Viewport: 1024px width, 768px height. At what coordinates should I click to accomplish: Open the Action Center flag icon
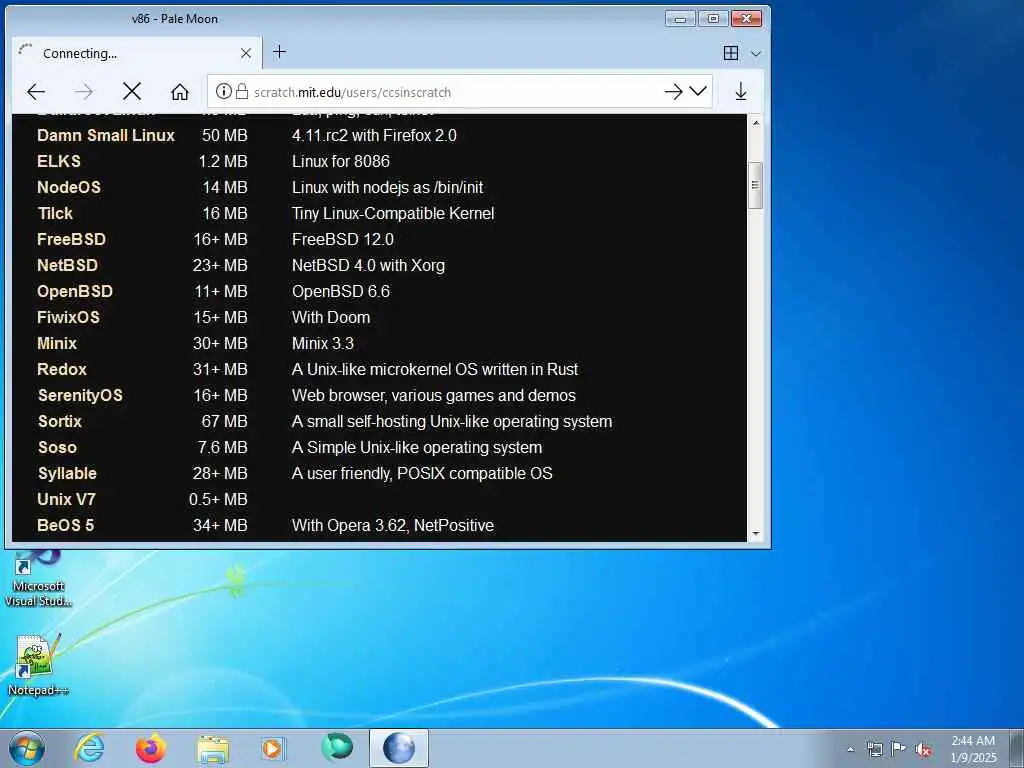click(899, 749)
